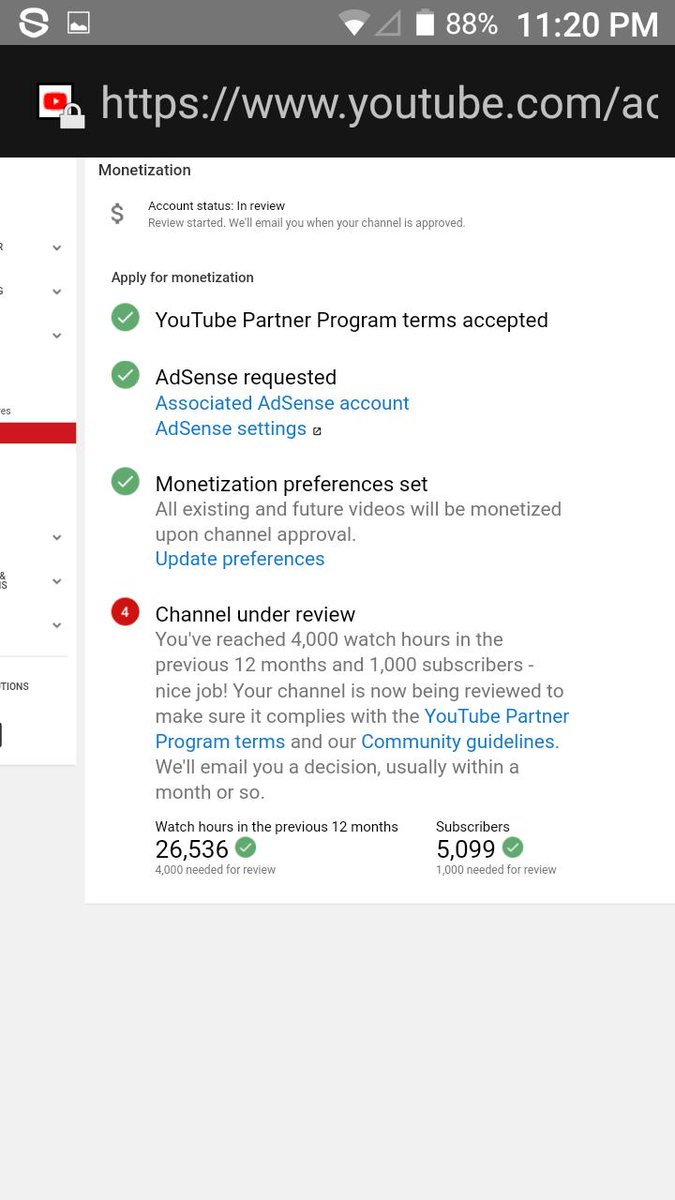Expand the first sidebar chevron
The width and height of the screenshot is (675, 1200).
point(57,248)
